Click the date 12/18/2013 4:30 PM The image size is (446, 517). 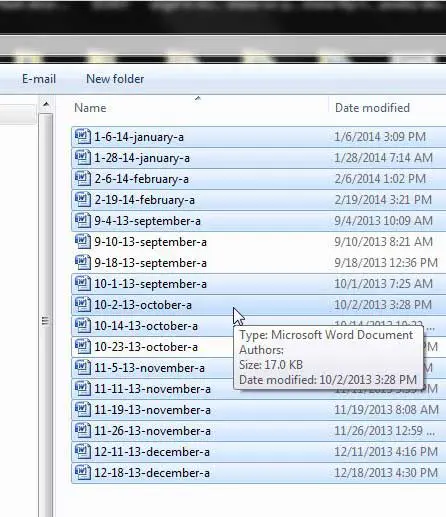tap(386, 473)
